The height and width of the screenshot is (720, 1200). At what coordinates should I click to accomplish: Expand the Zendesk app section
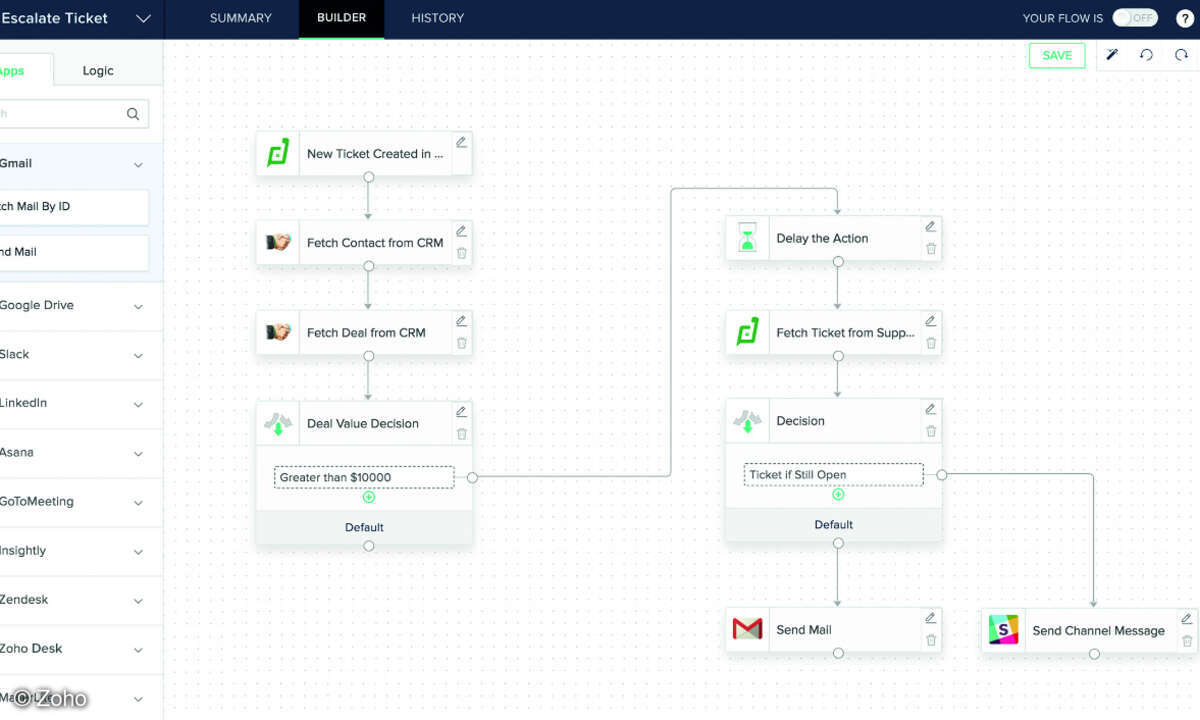pos(138,600)
